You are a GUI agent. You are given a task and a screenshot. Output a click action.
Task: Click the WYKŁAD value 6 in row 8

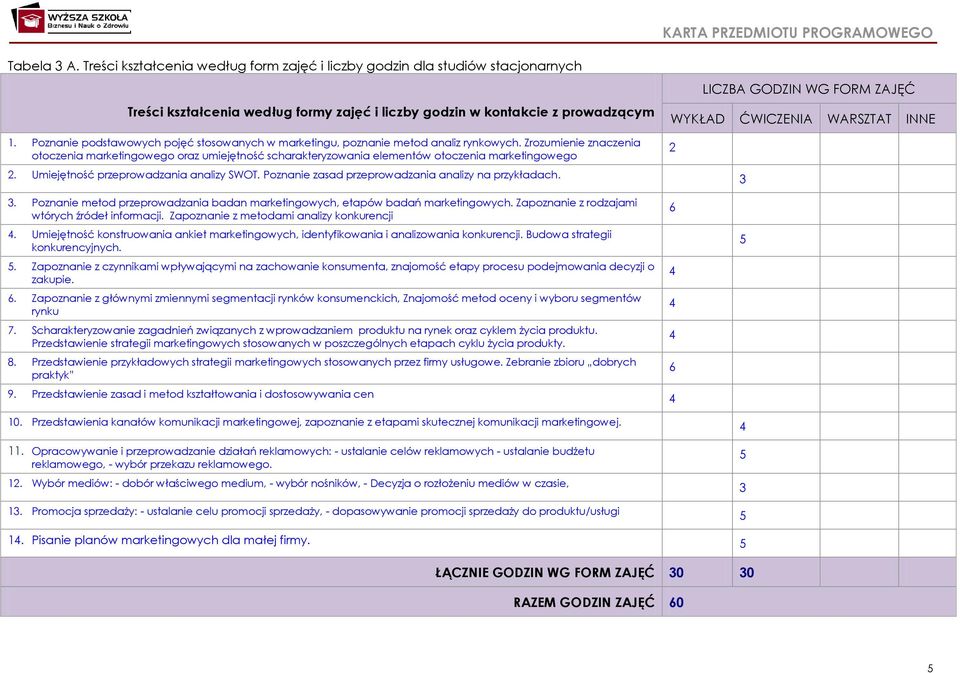coord(672,367)
